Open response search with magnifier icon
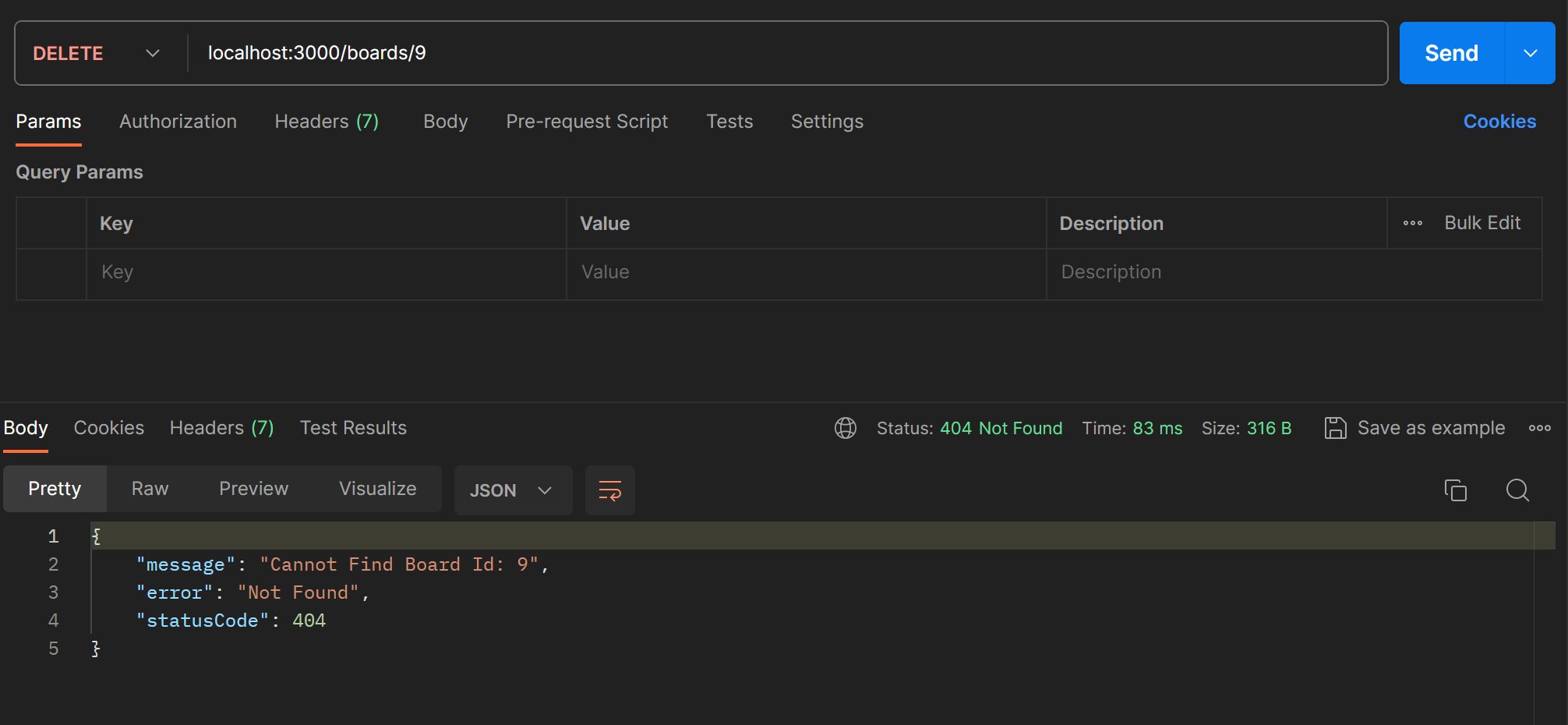The height and width of the screenshot is (725, 1568). click(x=1517, y=490)
